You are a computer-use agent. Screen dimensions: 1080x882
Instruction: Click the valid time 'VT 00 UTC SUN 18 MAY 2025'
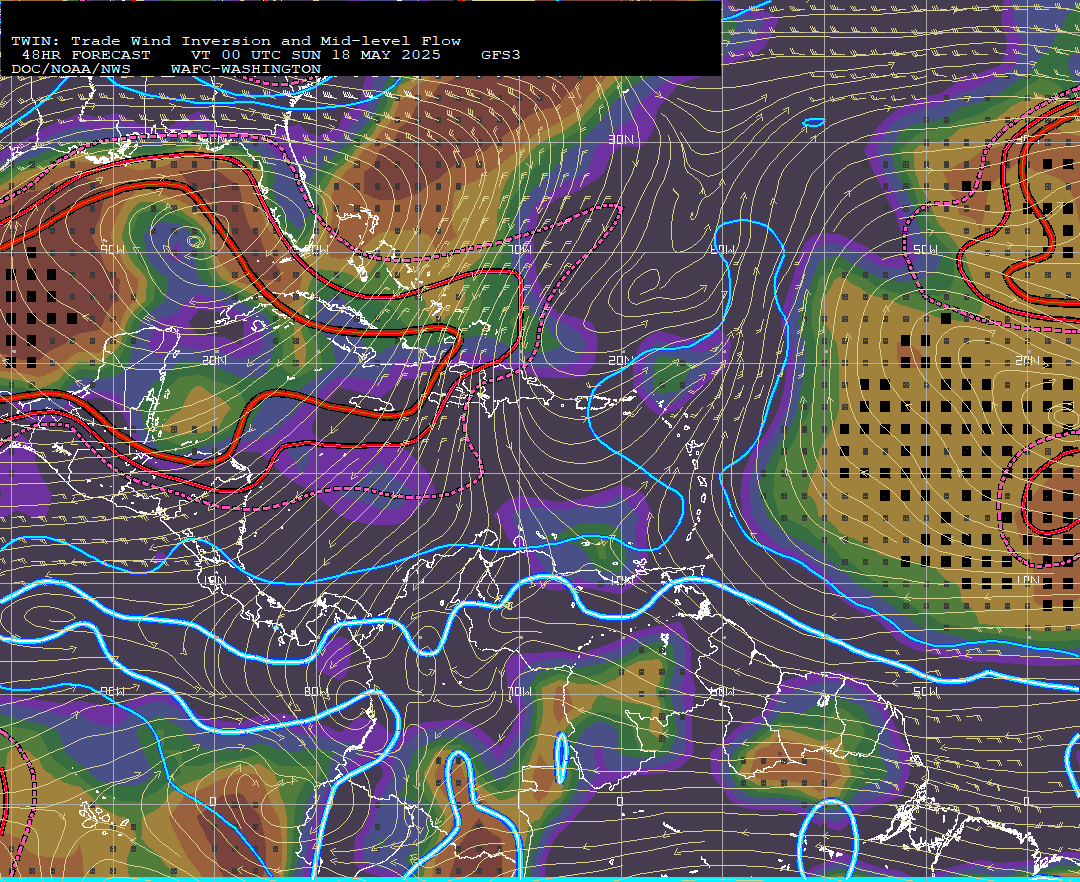tap(315, 55)
